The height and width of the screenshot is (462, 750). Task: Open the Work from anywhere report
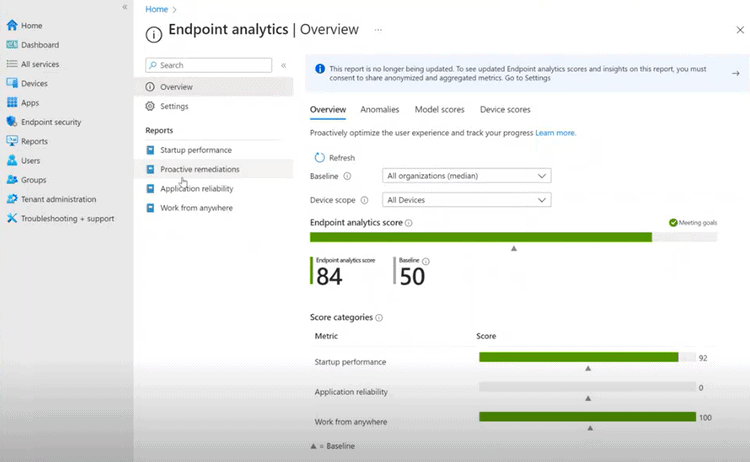point(213,208)
